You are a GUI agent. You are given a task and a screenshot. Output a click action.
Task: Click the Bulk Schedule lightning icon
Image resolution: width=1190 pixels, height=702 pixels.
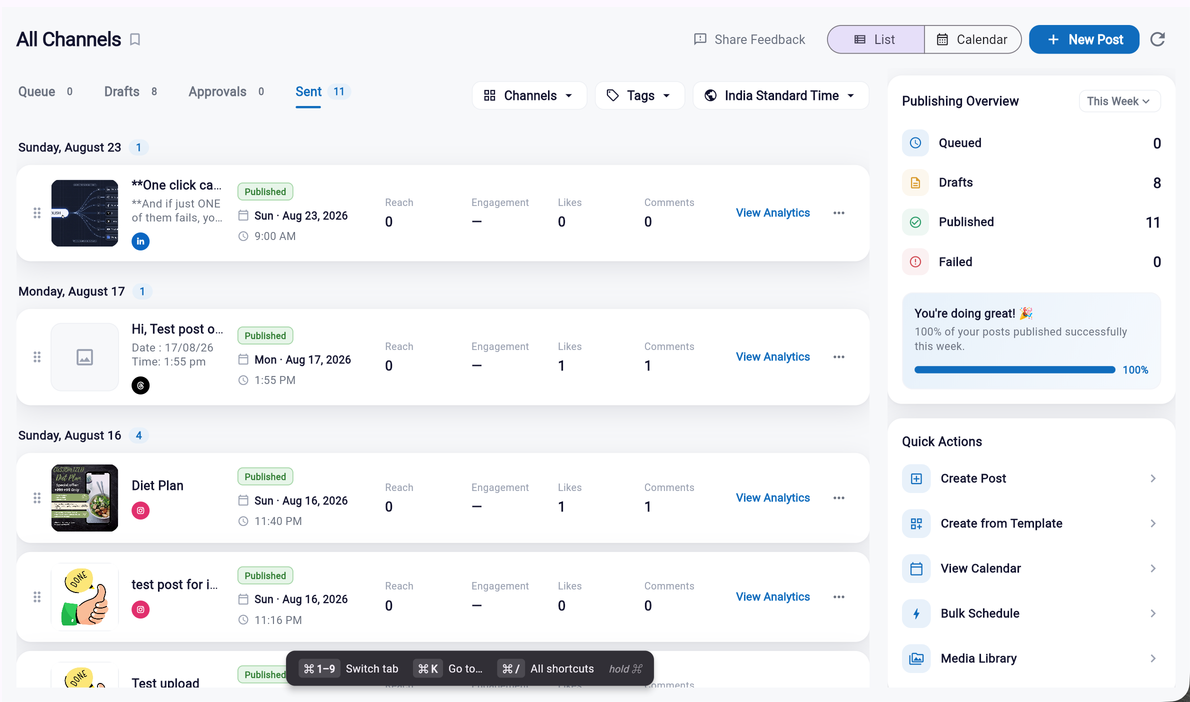coord(916,613)
